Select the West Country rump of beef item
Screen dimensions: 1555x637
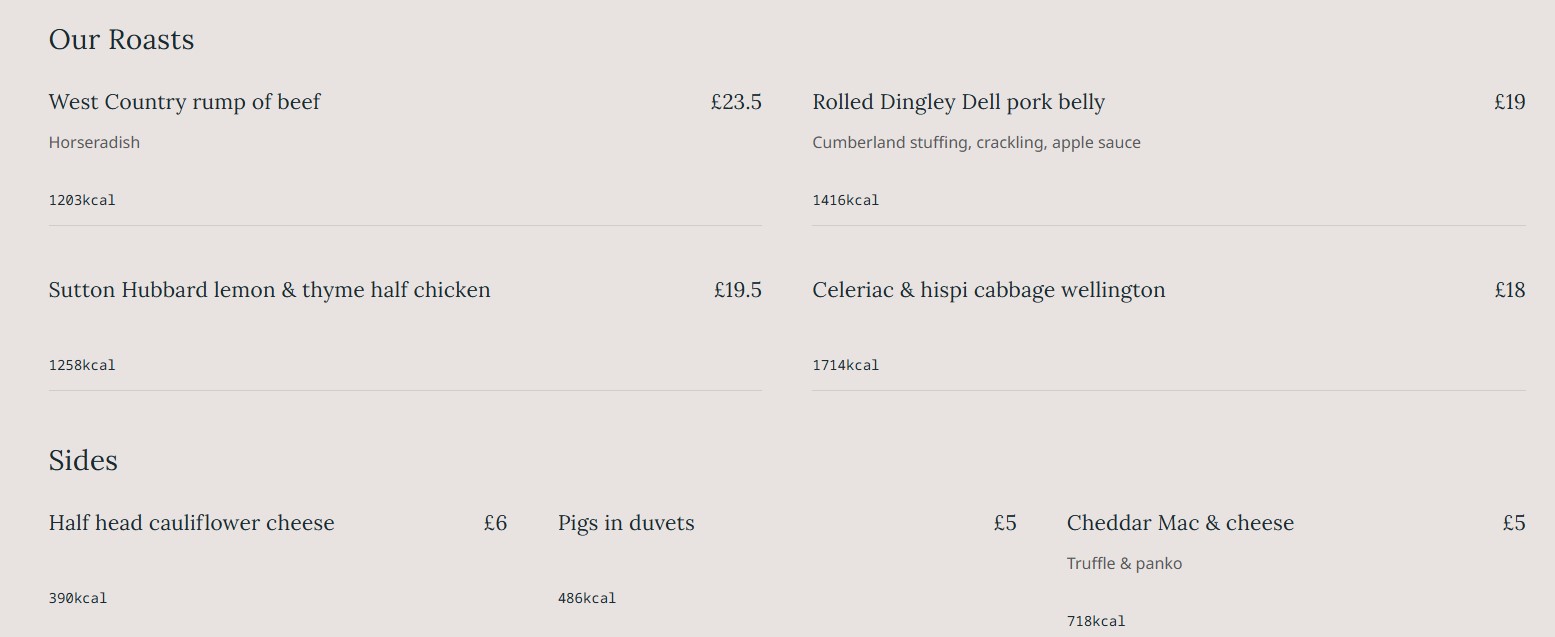click(x=184, y=102)
